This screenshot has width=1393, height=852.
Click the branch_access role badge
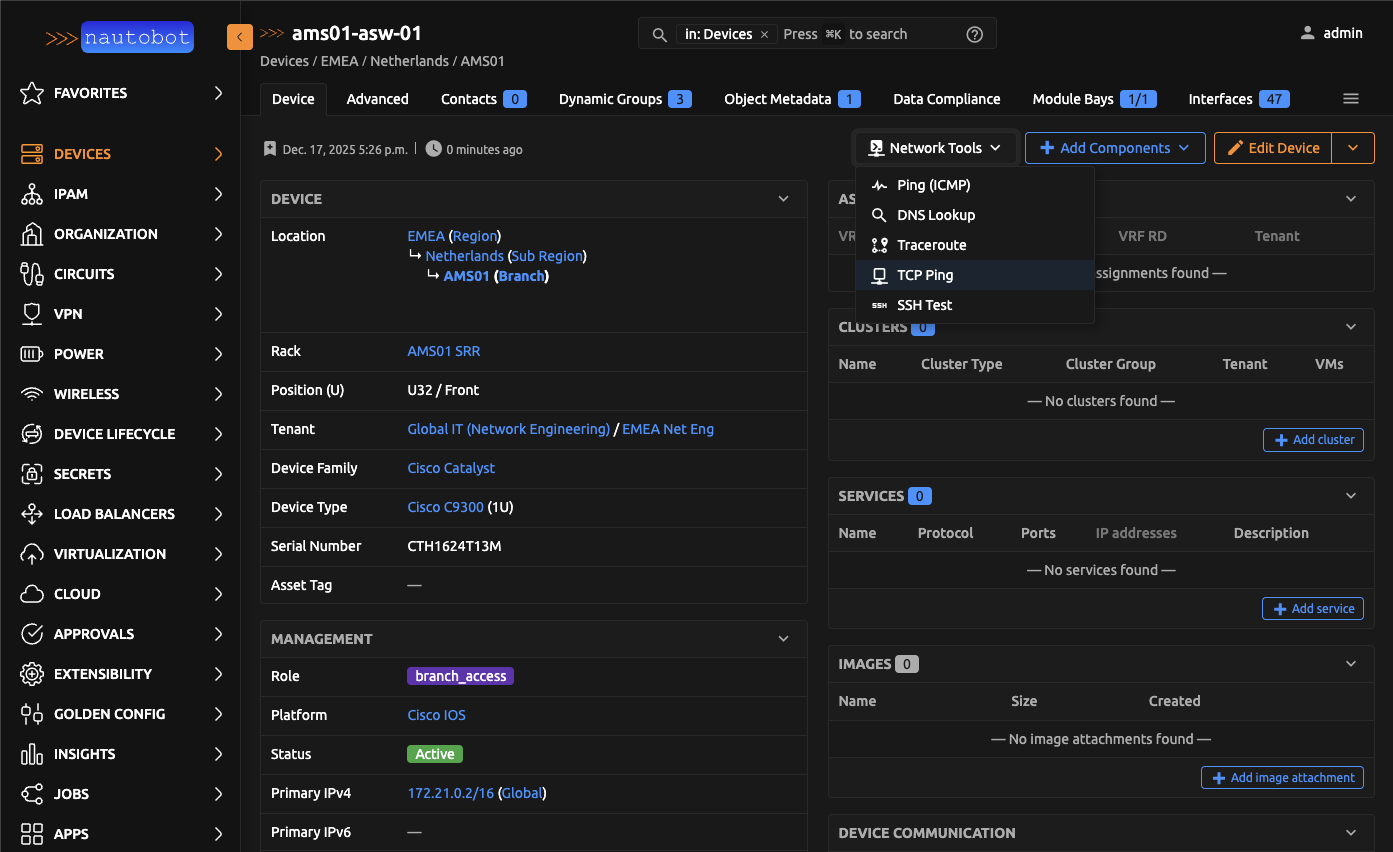(460, 676)
